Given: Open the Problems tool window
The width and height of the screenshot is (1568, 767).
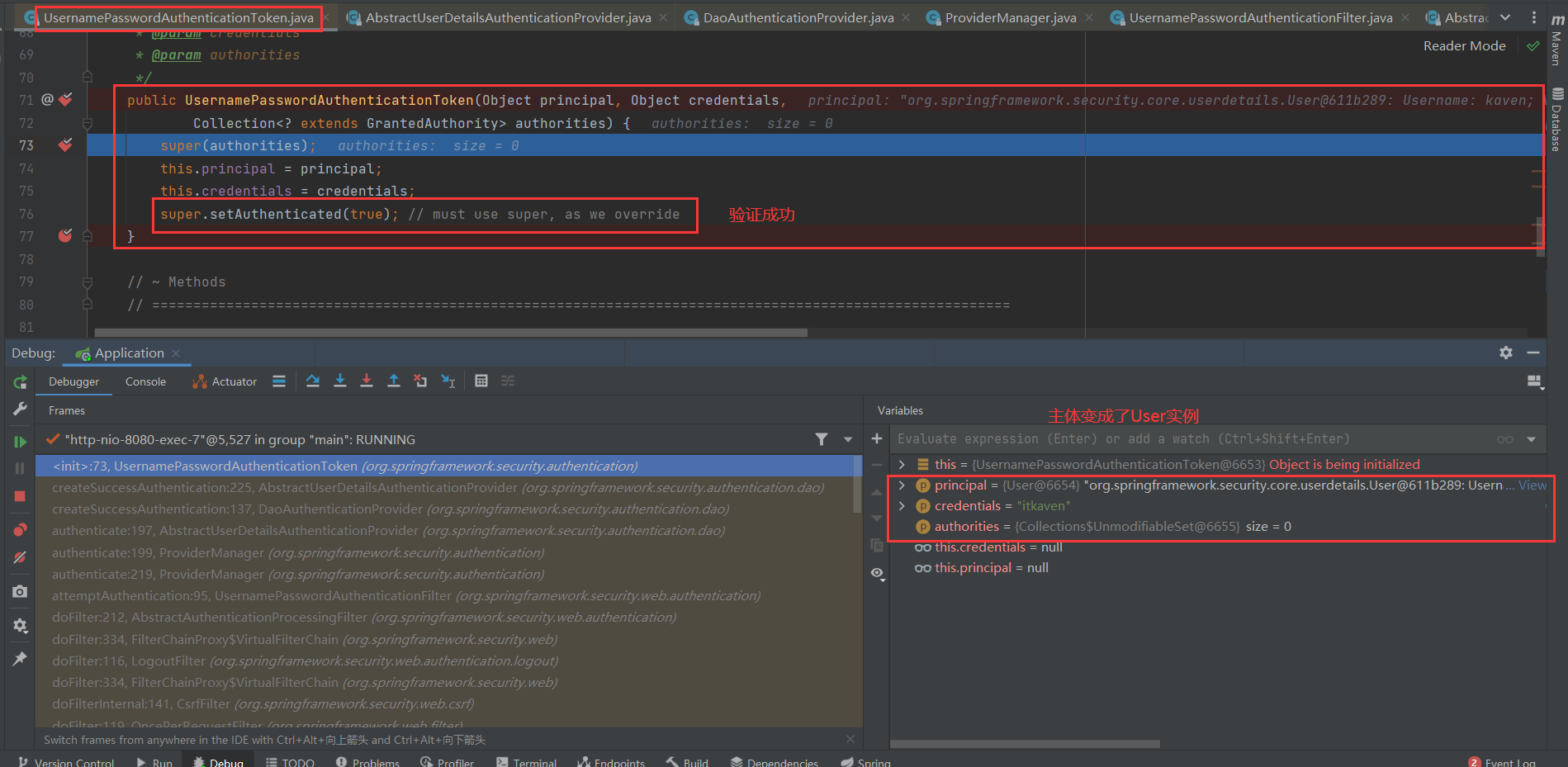Looking at the screenshot, I should tap(368, 762).
